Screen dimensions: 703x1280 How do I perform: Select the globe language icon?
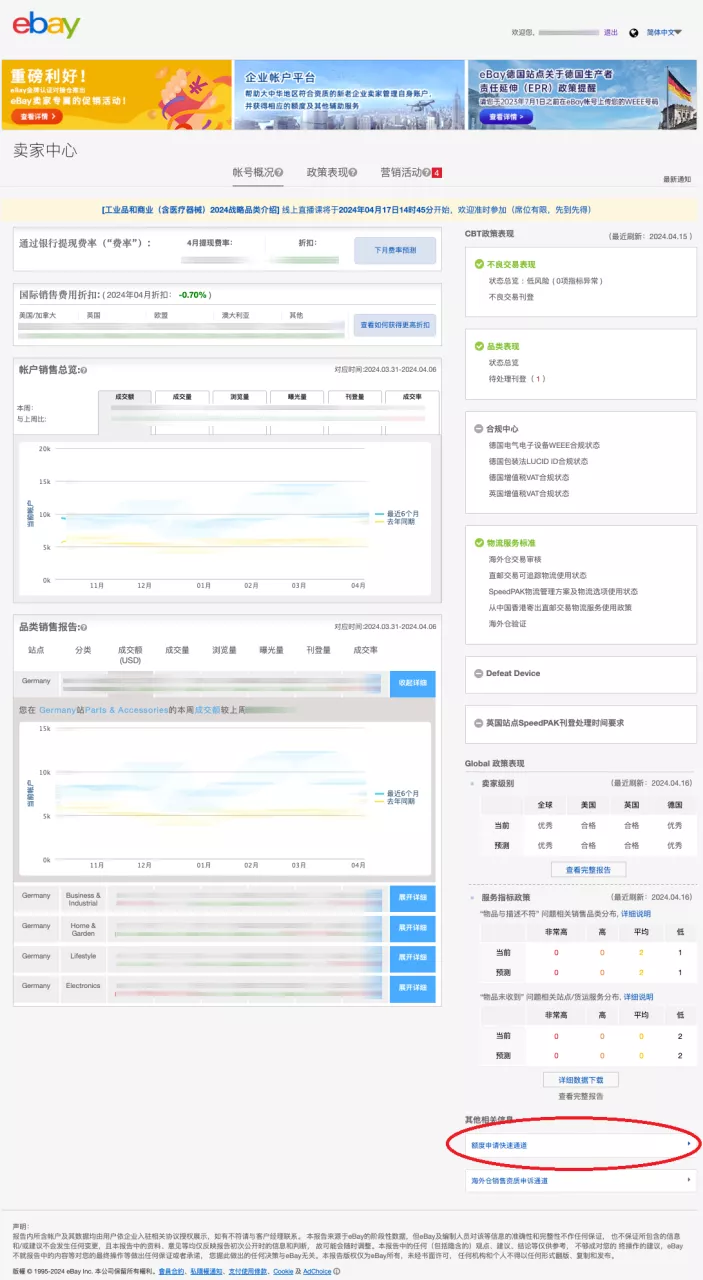(x=634, y=32)
